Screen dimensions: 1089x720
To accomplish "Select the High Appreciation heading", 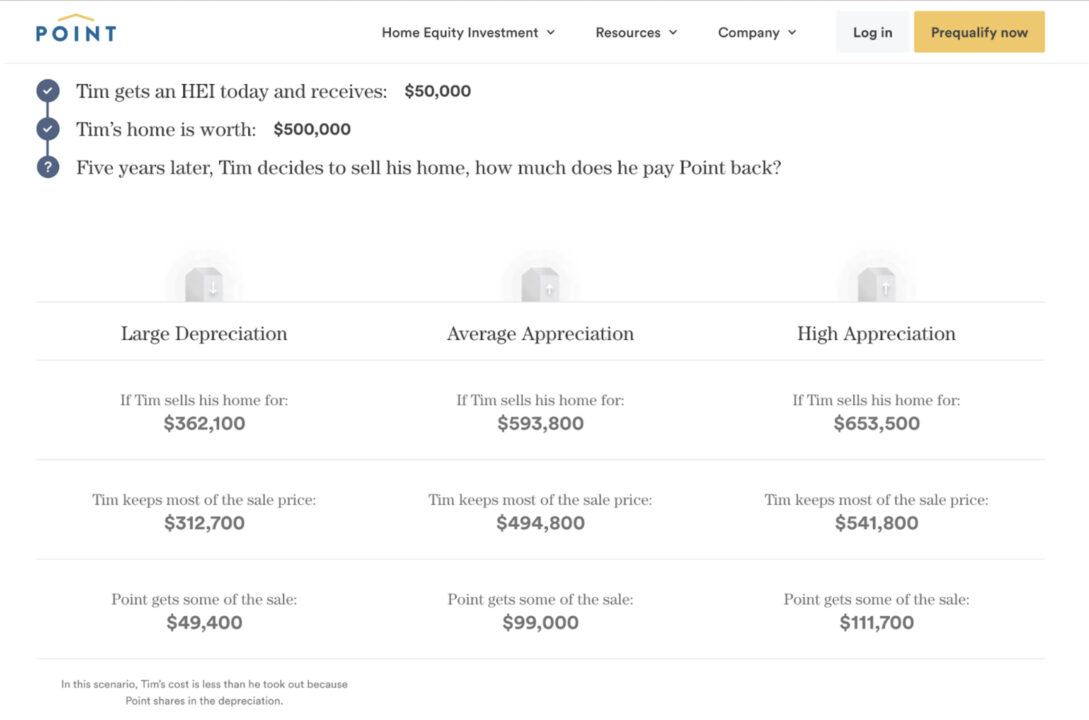I will pos(876,334).
